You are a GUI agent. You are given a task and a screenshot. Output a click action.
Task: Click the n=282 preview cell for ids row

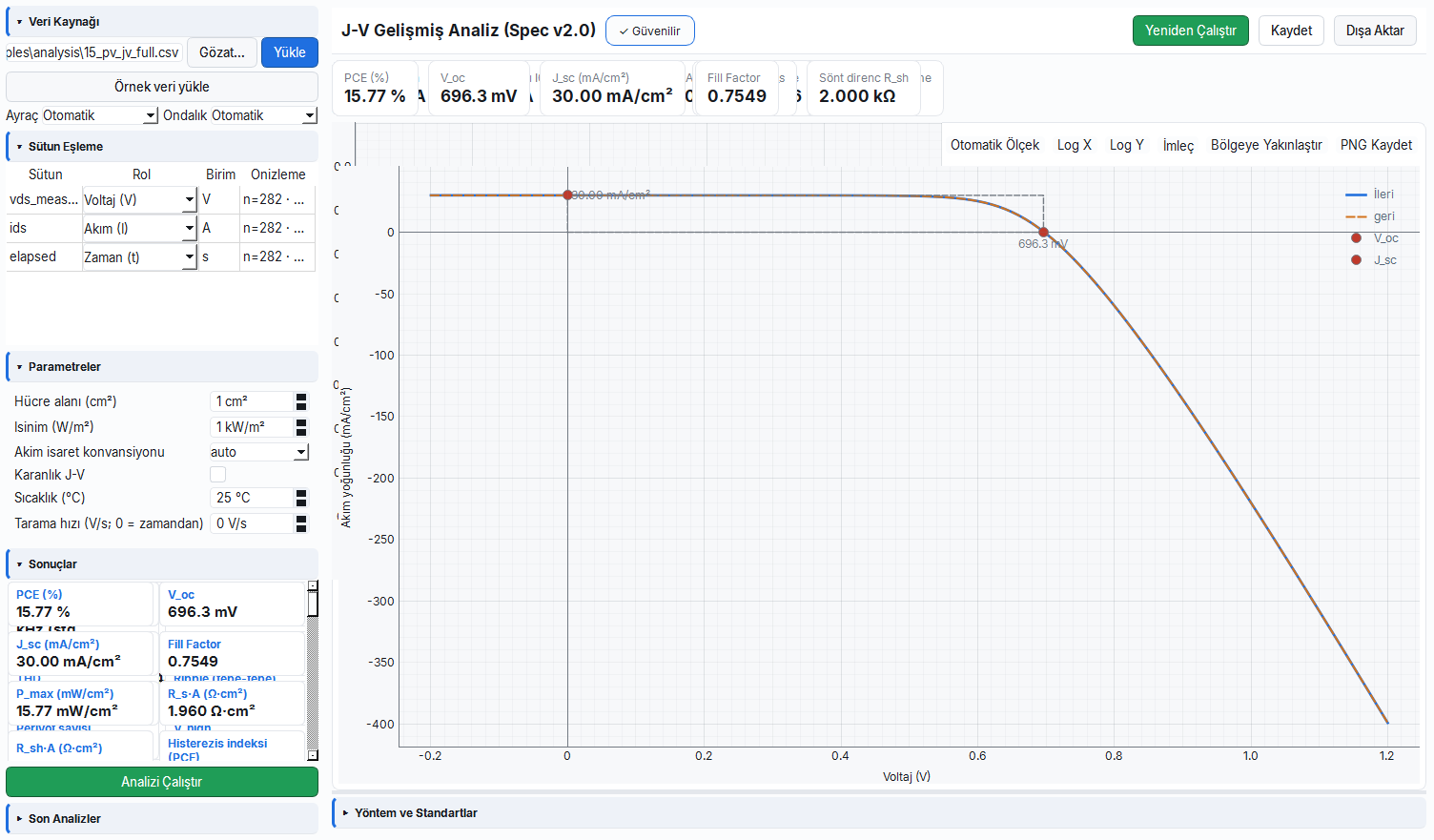[276, 228]
